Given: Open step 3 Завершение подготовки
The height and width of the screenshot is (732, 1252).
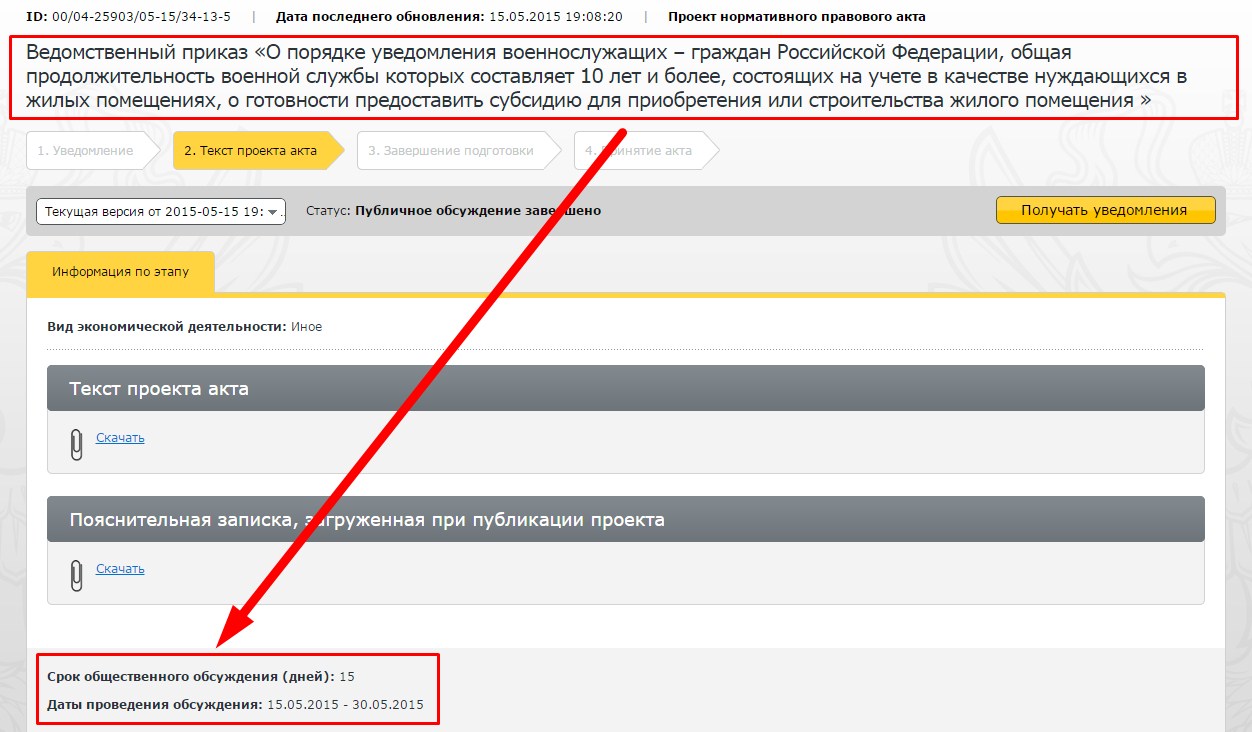Looking at the screenshot, I should pyautogui.click(x=450, y=151).
